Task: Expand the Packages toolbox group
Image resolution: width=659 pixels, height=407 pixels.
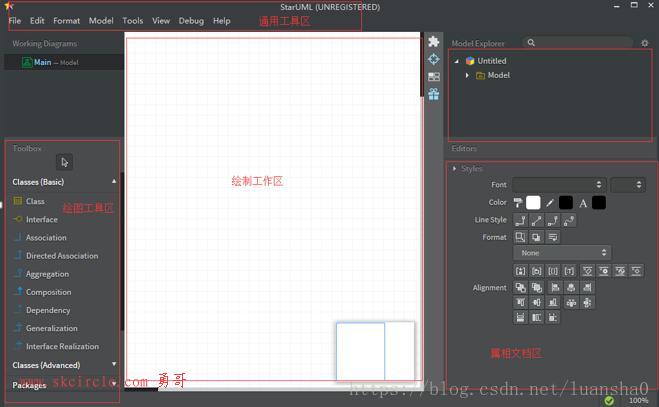Action: (114, 384)
